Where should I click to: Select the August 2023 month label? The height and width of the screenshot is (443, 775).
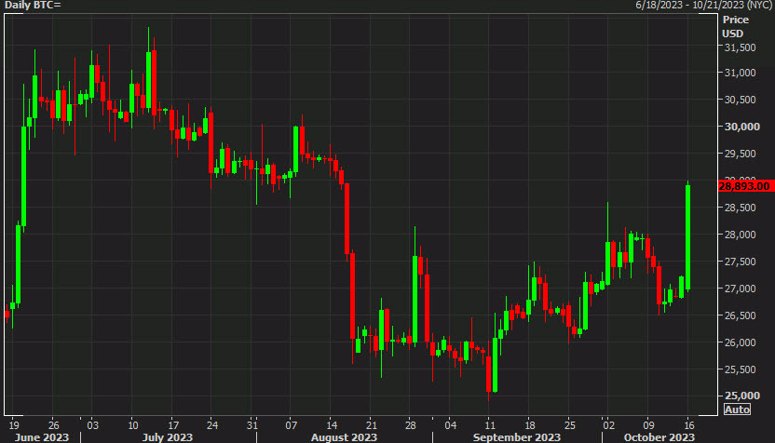(x=344, y=437)
